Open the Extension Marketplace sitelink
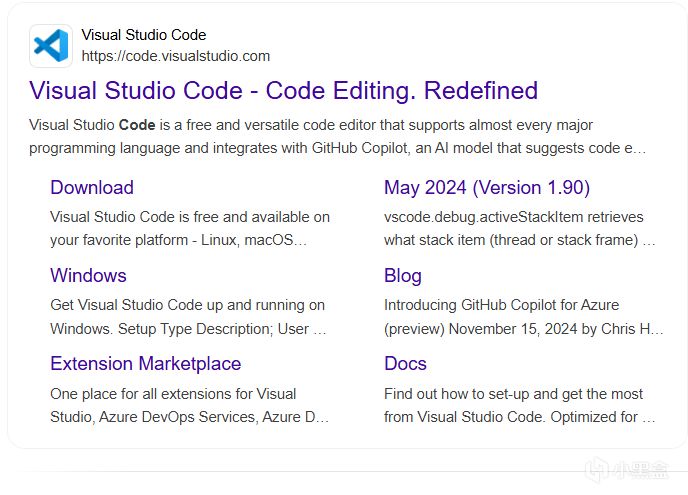This screenshot has width=688, height=495. 145,363
